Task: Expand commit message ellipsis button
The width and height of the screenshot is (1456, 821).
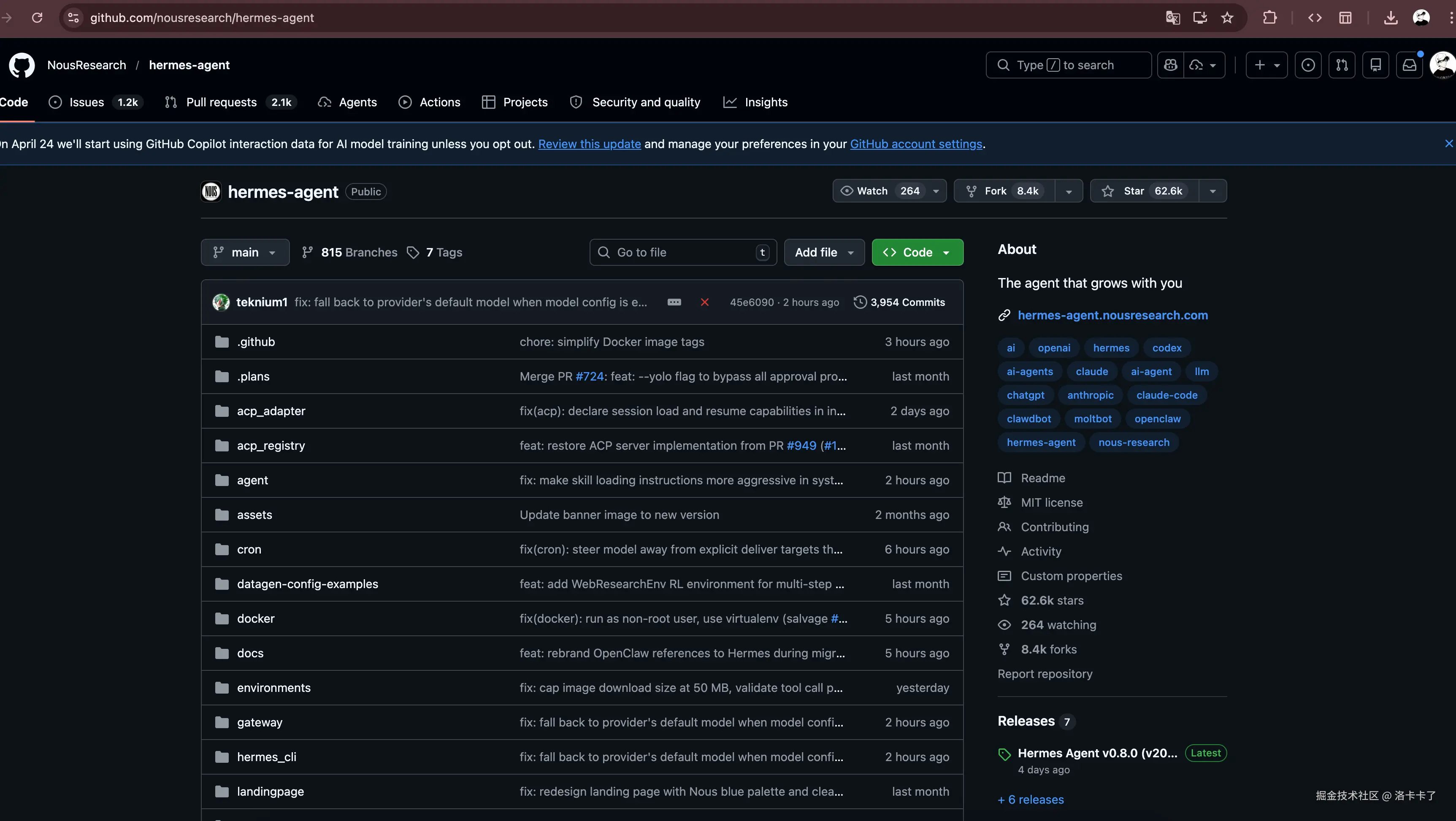Action: click(x=674, y=302)
